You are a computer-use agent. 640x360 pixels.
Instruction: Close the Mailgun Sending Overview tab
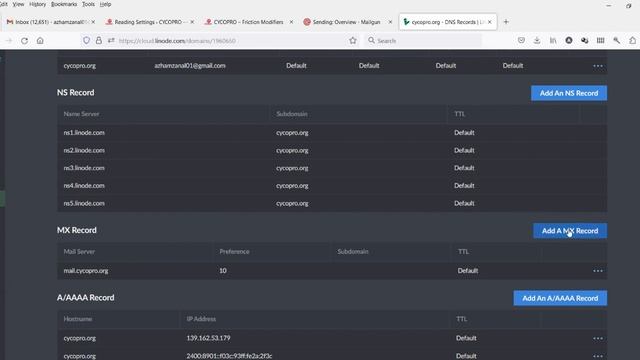pos(390,22)
